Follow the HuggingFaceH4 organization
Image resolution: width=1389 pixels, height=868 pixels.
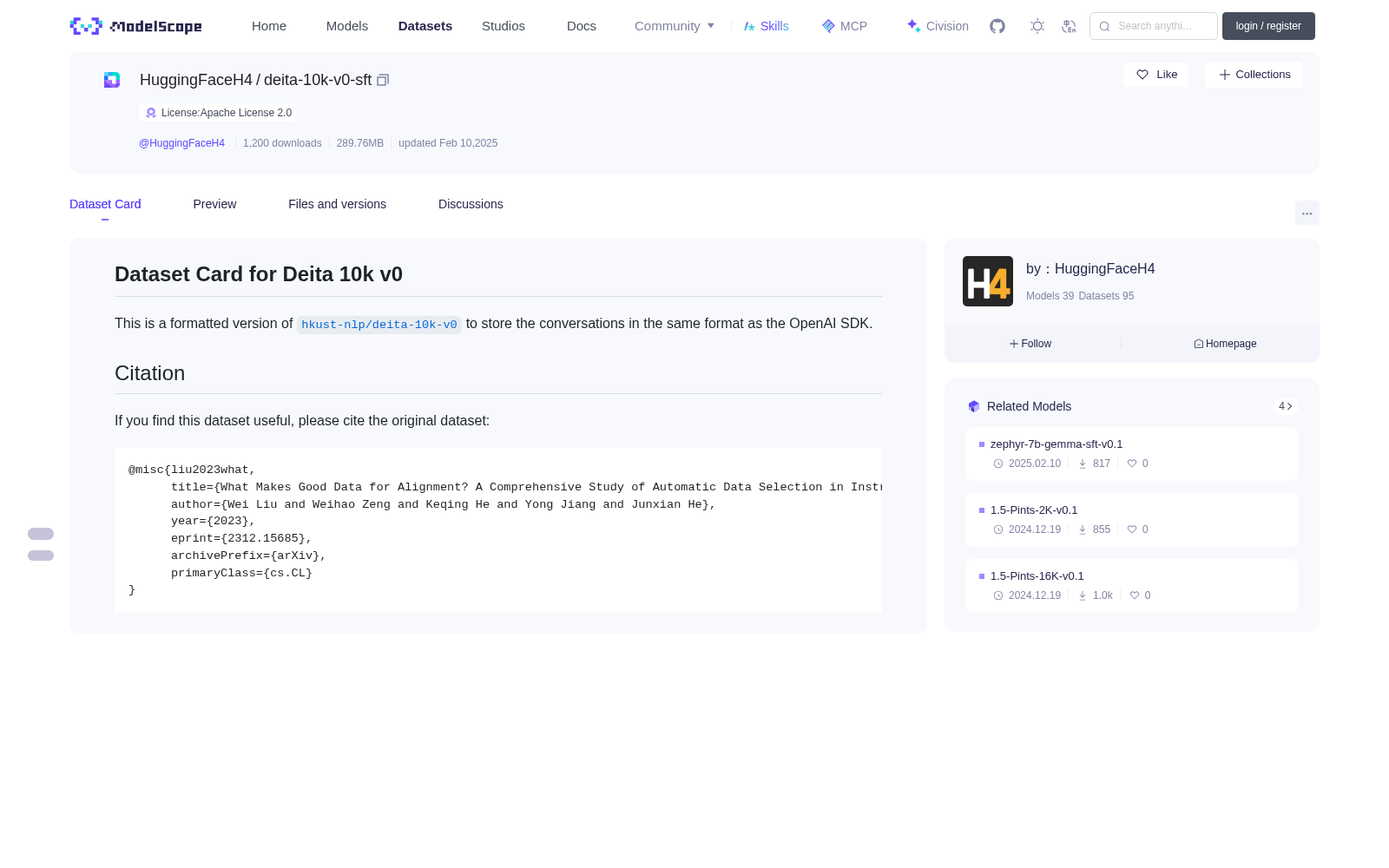pos(1030,344)
